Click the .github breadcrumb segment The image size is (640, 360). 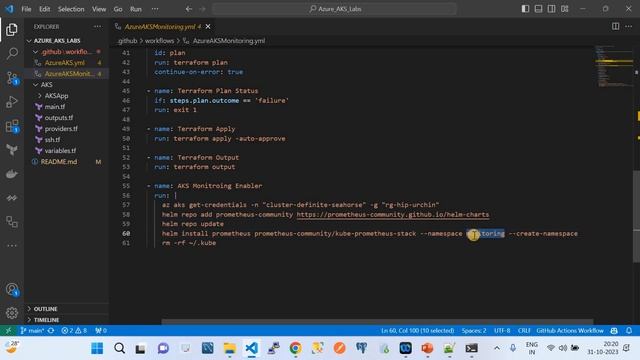(x=127, y=41)
